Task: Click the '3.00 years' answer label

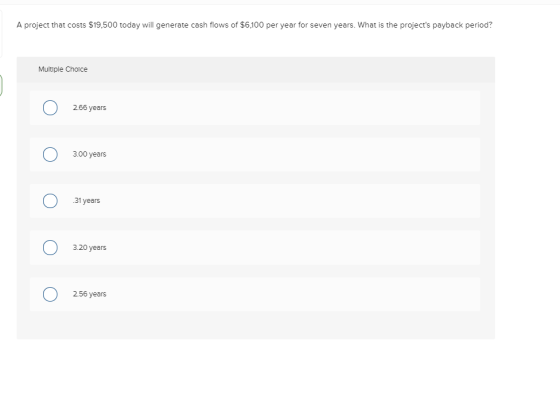Action: [x=89, y=154]
